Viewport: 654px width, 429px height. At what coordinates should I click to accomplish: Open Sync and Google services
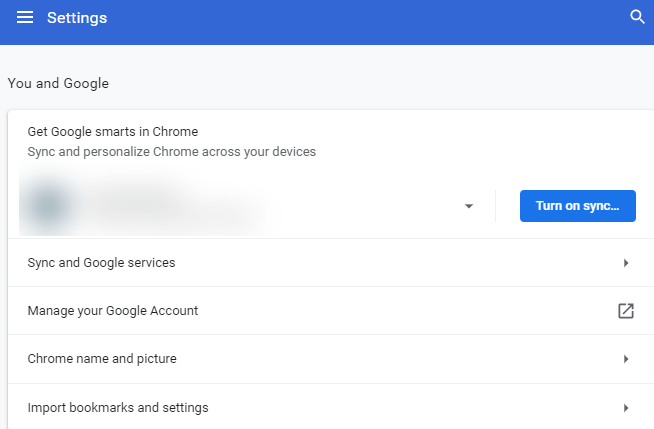[331, 263]
